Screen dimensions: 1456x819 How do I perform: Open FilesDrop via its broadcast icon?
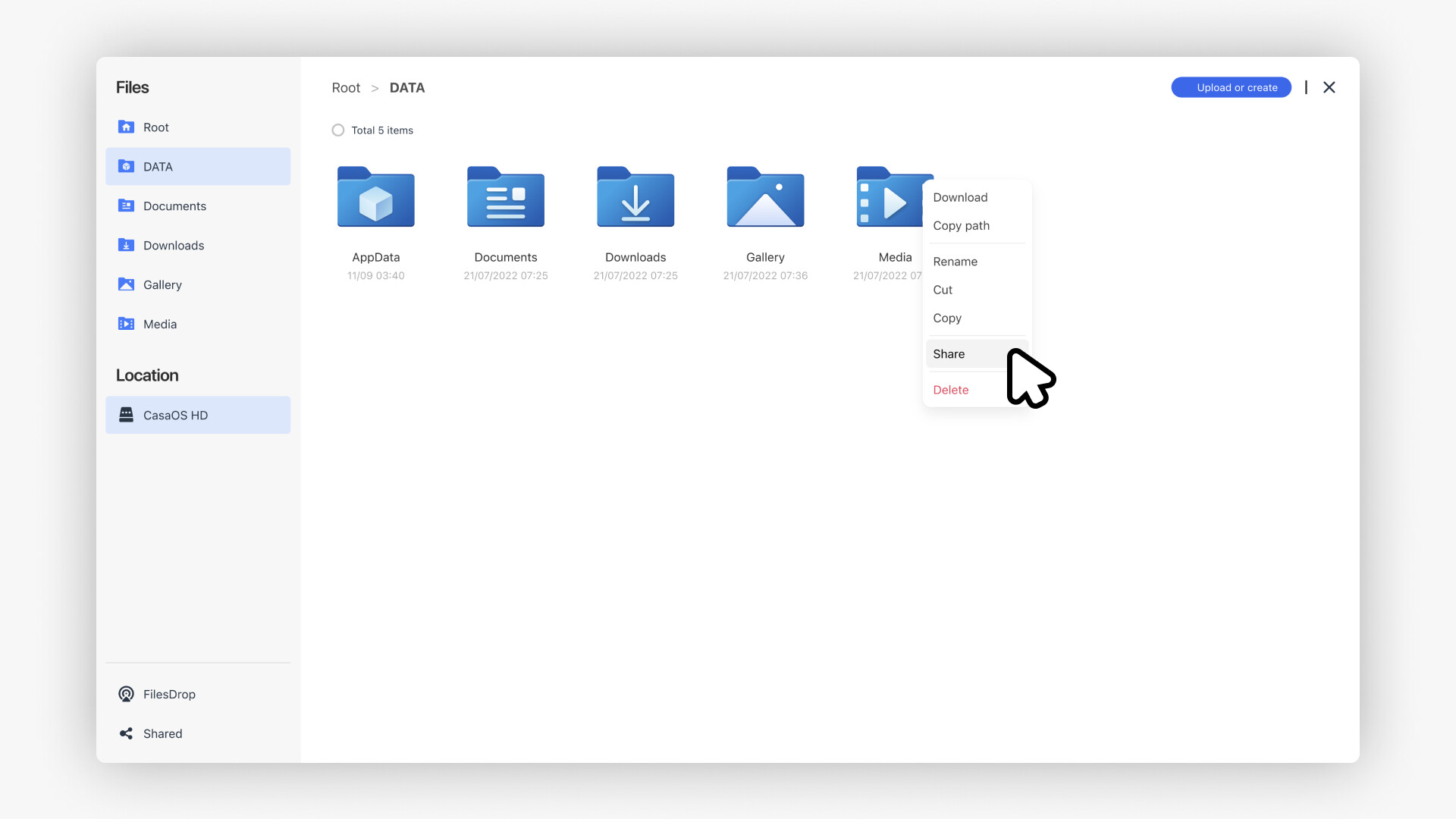tap(126, 694)
